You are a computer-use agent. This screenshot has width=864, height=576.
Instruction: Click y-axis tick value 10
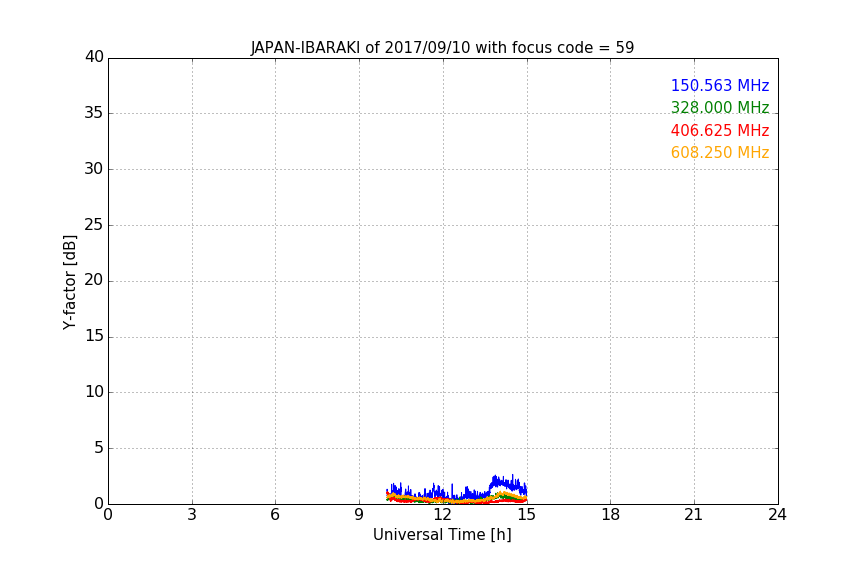point(94,392)
